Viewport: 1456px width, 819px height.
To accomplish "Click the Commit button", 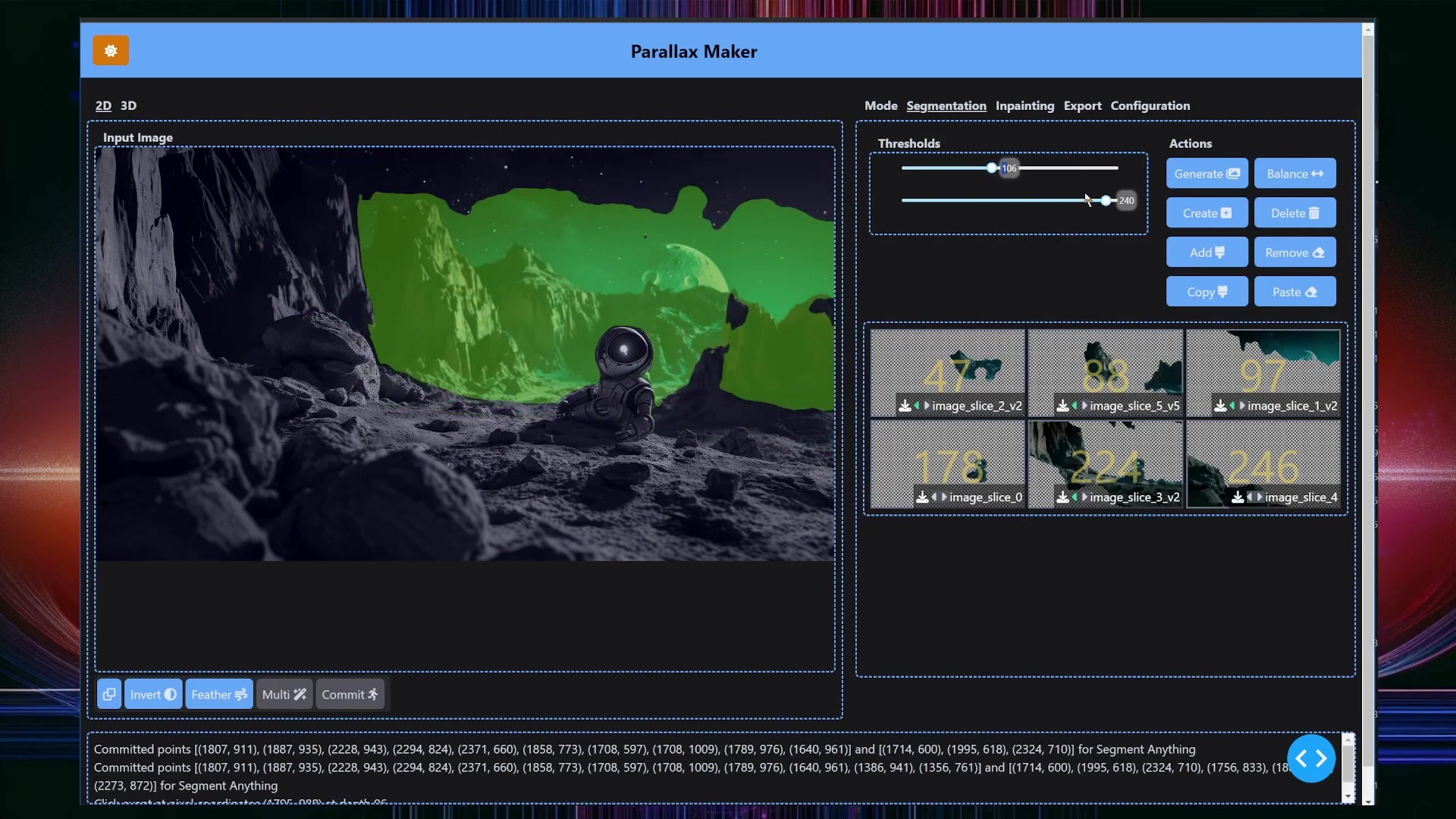I will point(350,694).
